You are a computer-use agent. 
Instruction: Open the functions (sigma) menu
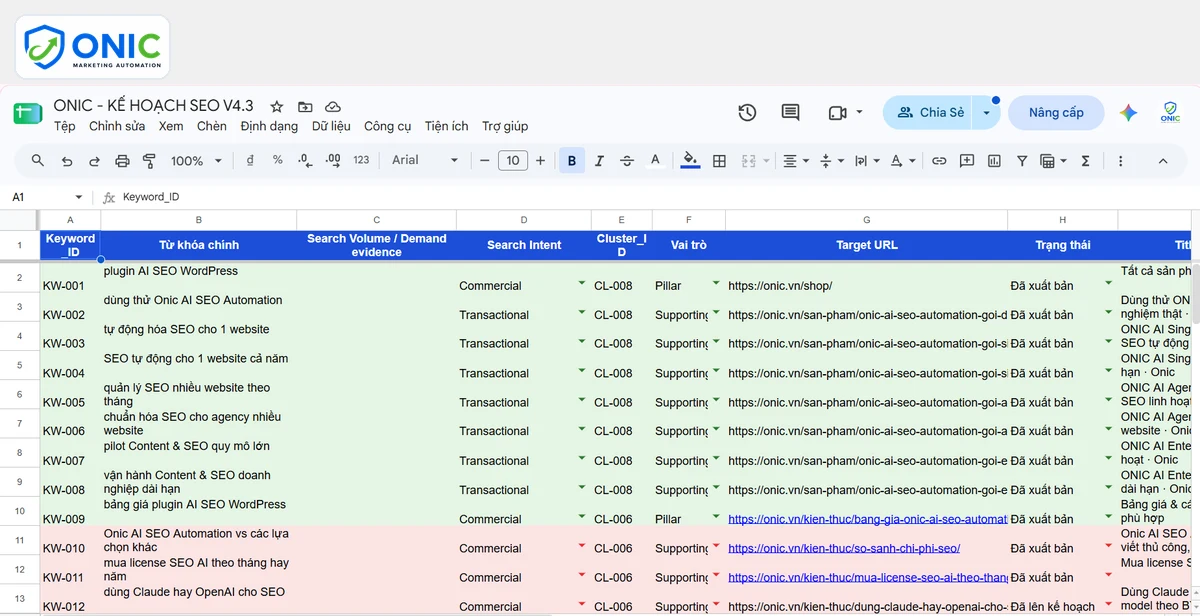coord(1085,160)
